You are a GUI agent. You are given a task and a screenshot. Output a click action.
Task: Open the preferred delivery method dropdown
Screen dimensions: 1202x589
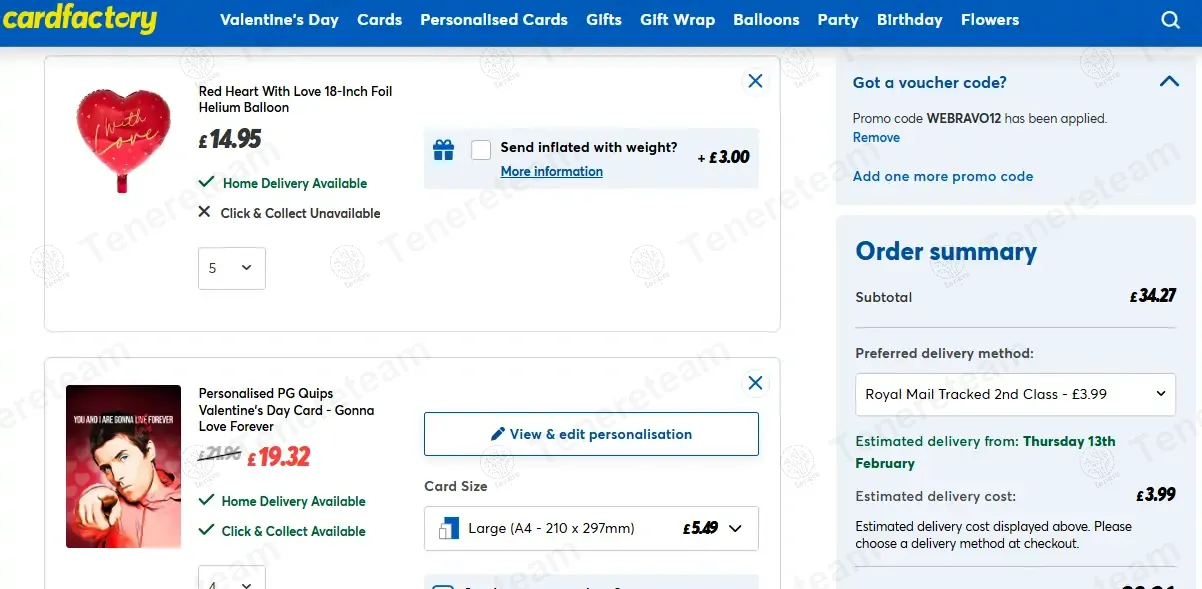tap(1015, 394)
